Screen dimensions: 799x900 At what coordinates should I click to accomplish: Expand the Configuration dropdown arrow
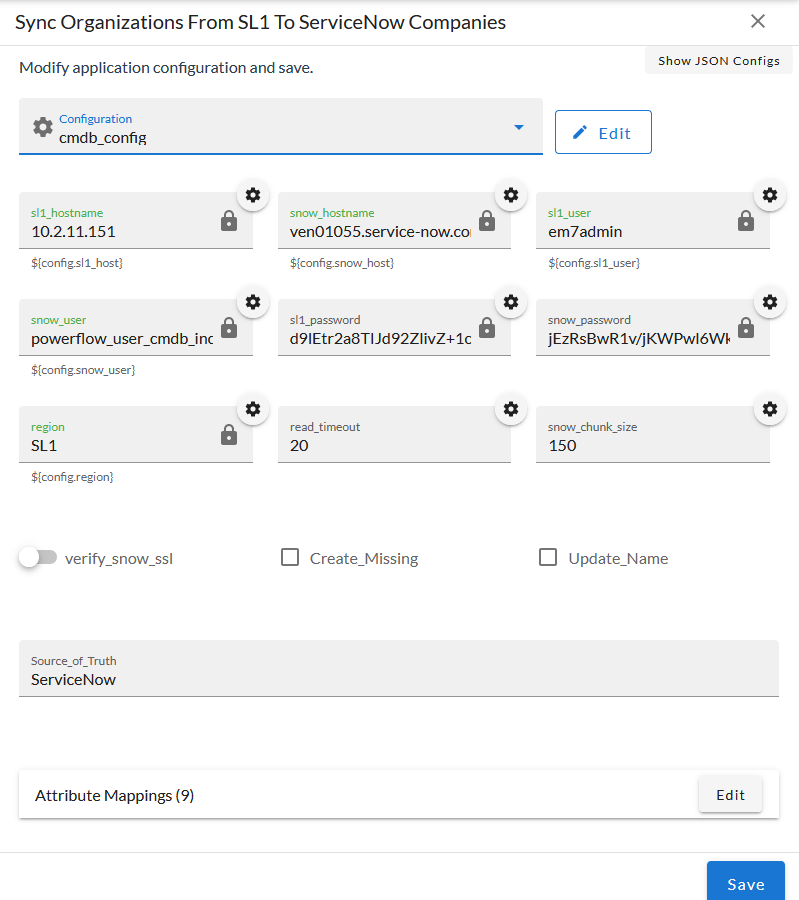coord(518,127)
